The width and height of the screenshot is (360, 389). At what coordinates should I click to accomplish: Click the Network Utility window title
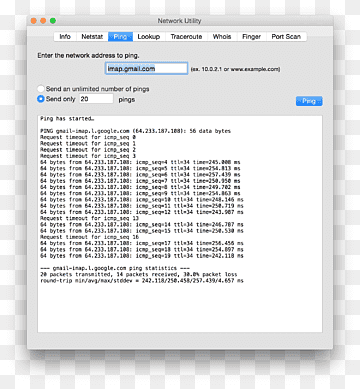(179, 21)
